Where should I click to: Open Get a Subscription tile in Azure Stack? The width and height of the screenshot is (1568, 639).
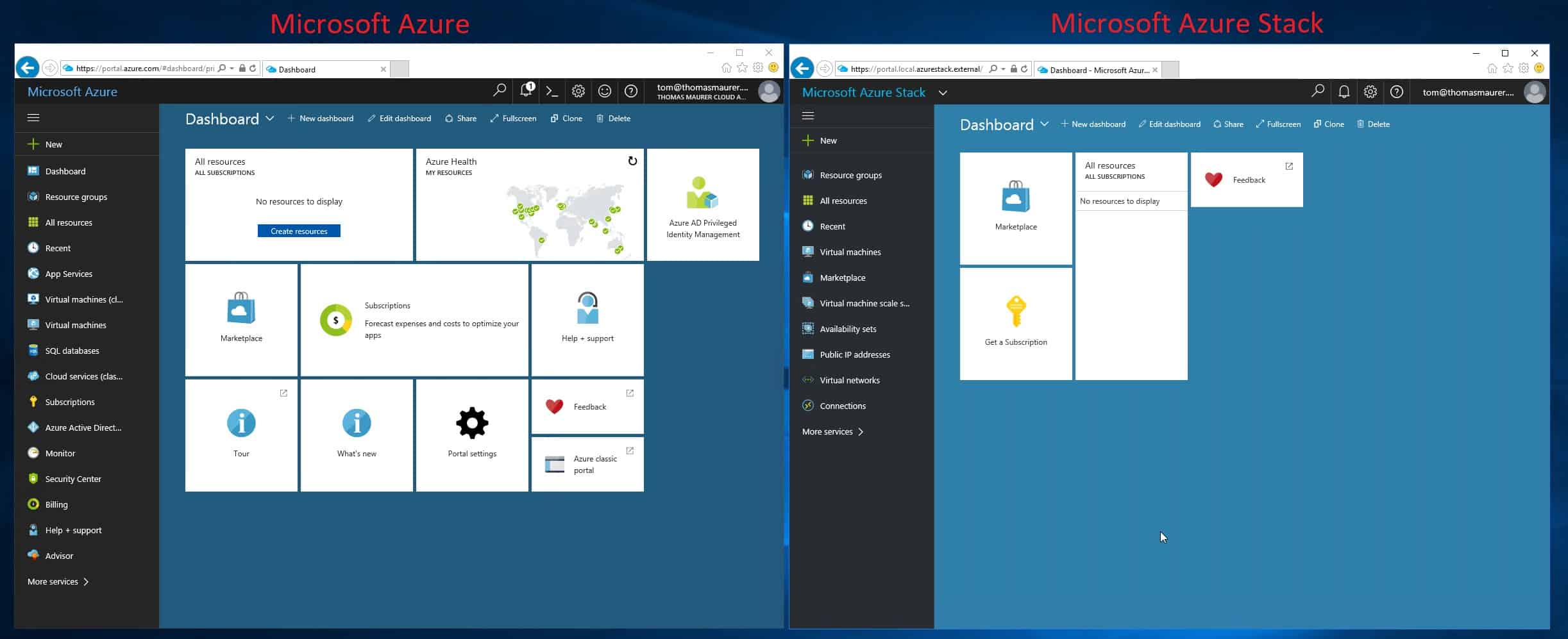(1016, 324)
